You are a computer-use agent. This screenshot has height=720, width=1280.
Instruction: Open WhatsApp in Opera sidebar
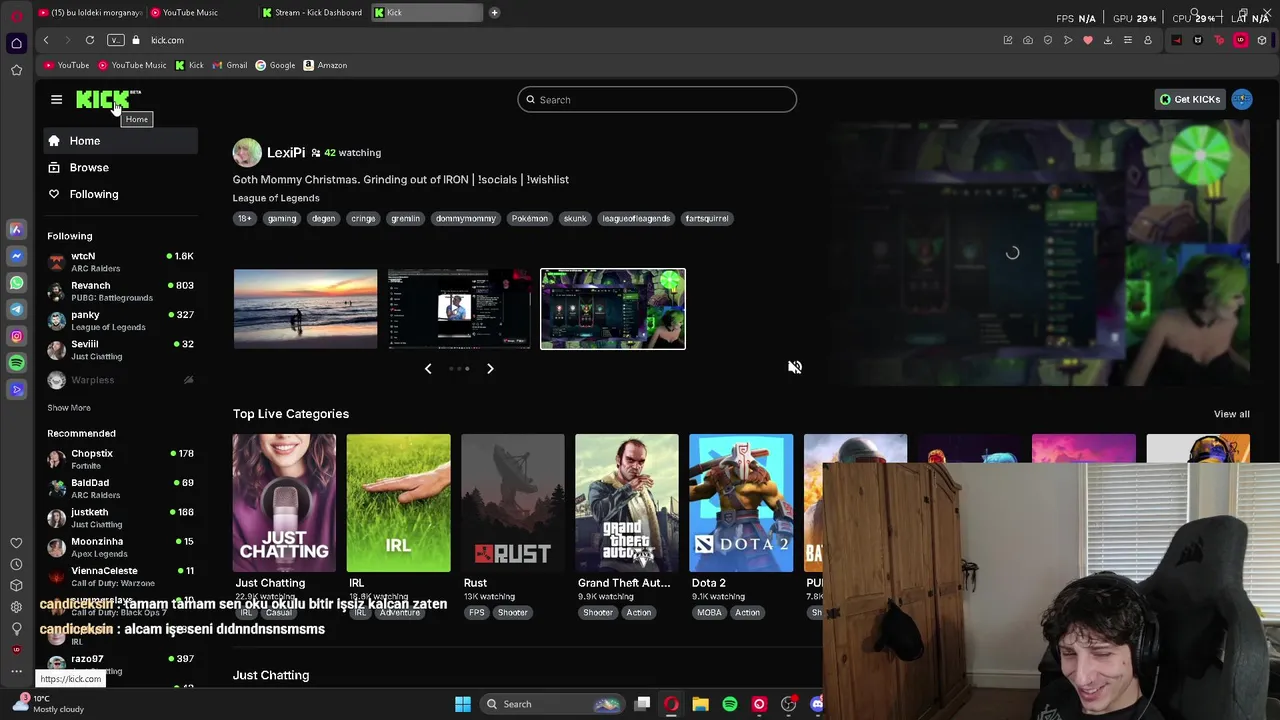(16, 283)
